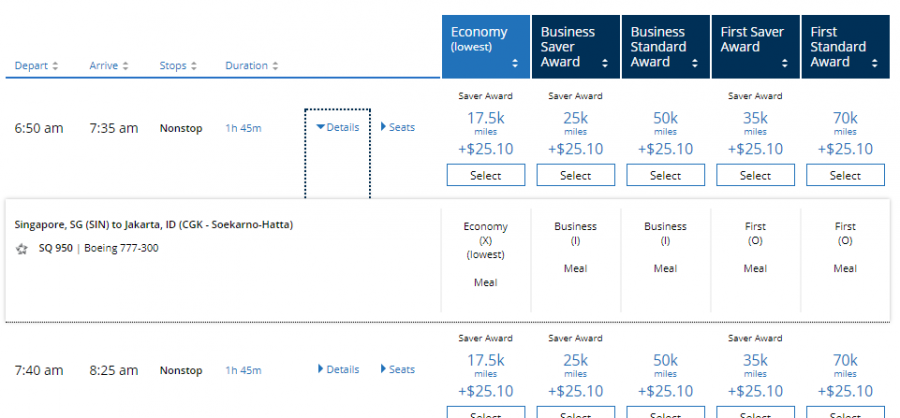900x418 pixels.
Task: Click the 1h 45m duration of 6:50 flight
Action: (x=244, y=128)
